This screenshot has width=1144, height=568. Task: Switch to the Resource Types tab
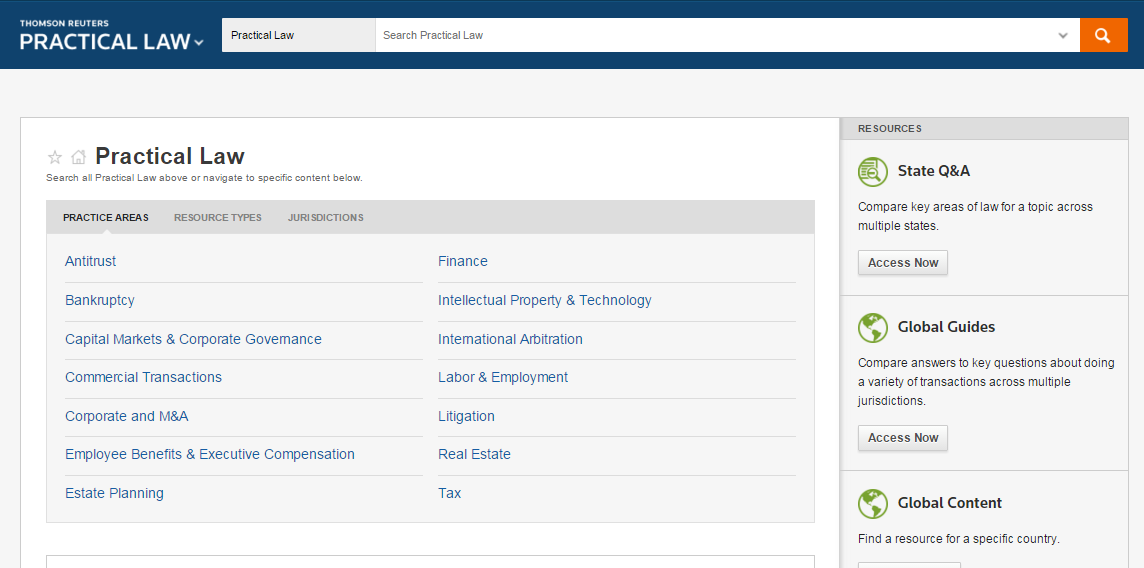click(x=217, y=217)
